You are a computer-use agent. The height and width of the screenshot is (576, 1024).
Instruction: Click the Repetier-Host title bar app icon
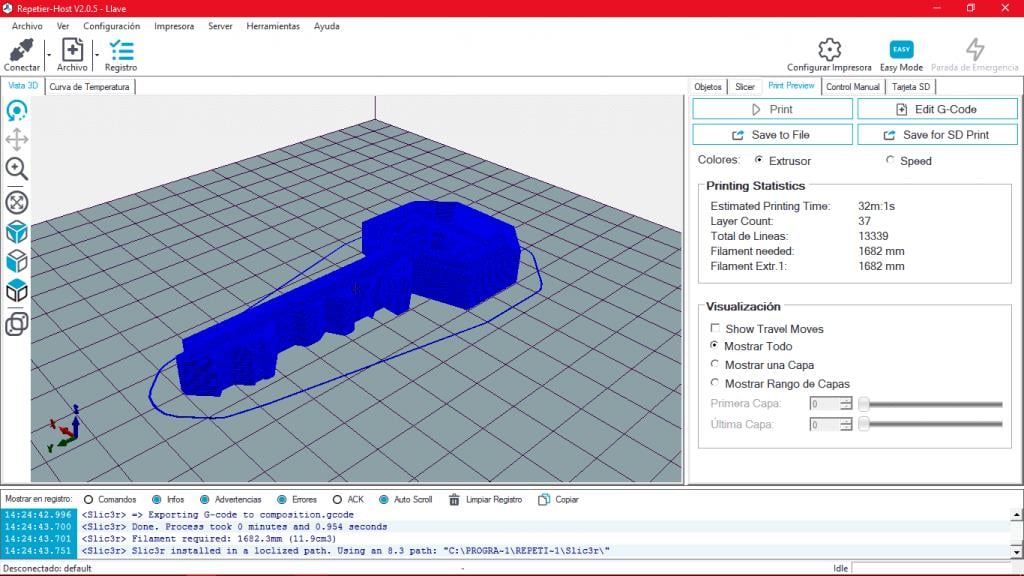(x=7, y=8)
